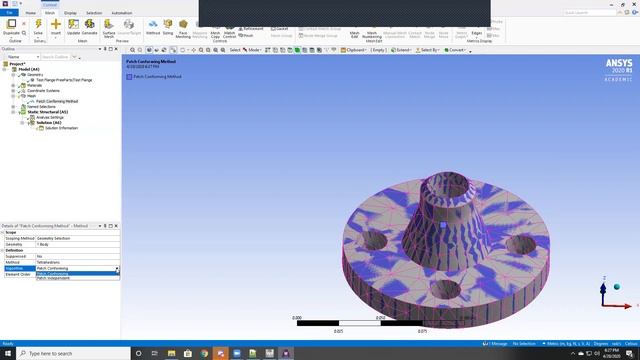The width and height of the screenshot is (640, 360).
Task: Collapse the Static Structural (A5) node
Action: point(13,112)
